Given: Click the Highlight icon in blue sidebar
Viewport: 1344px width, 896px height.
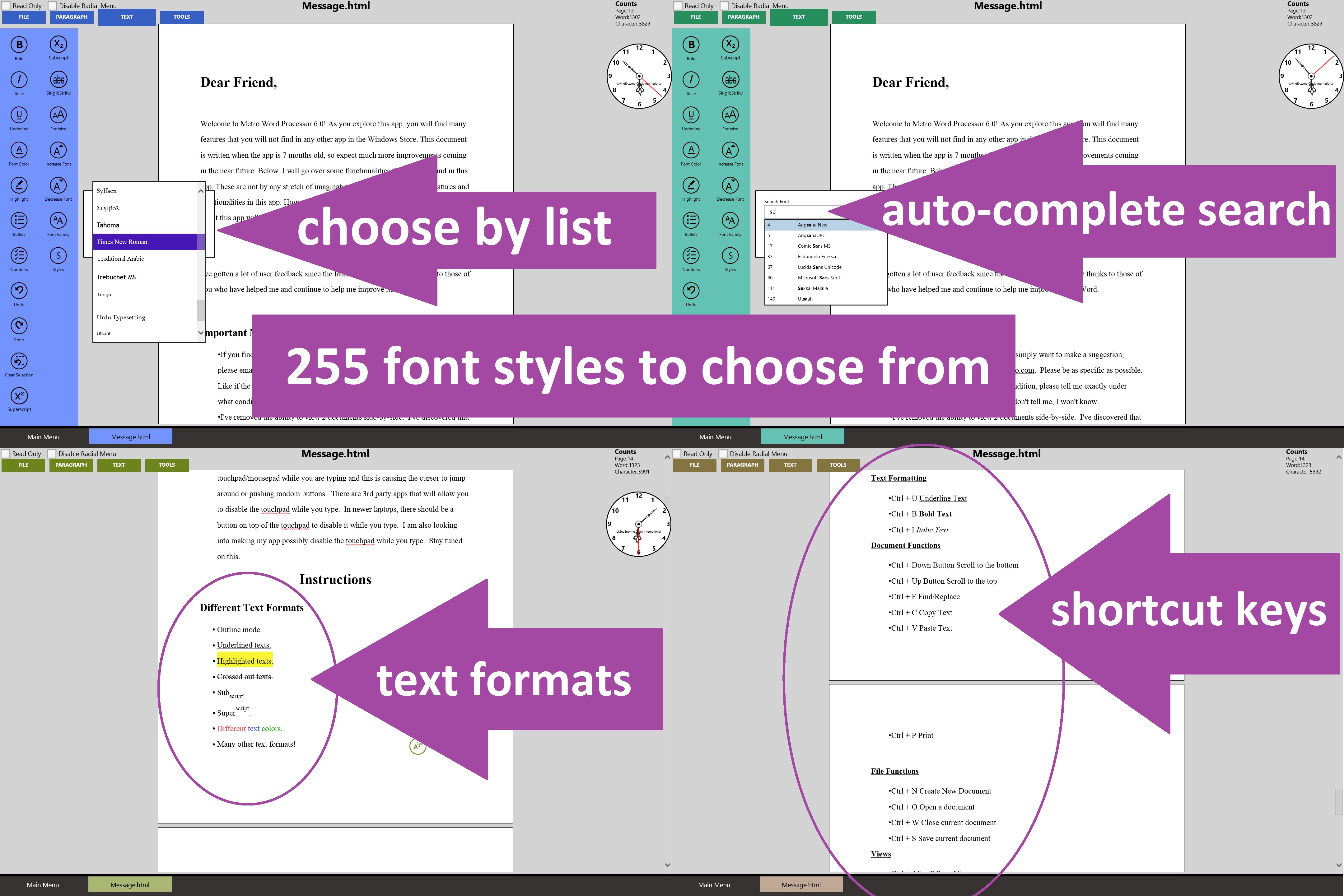Looking at the screenshot, I should (19, 186).
